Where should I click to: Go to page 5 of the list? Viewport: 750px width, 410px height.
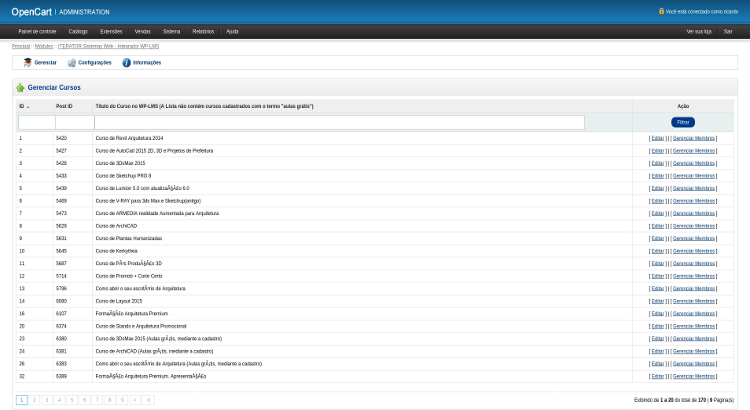[x=72, y=400]
